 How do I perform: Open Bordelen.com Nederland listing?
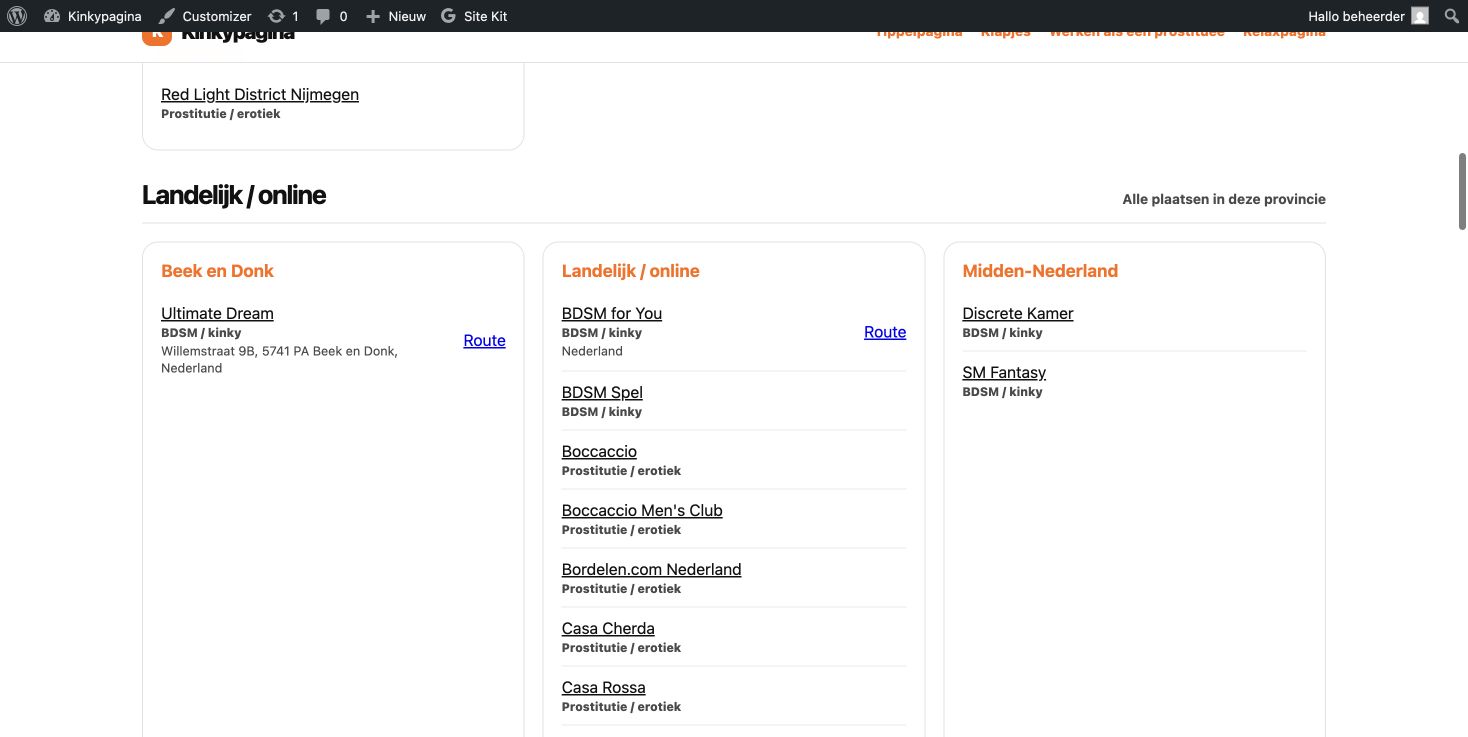point(652,569)
